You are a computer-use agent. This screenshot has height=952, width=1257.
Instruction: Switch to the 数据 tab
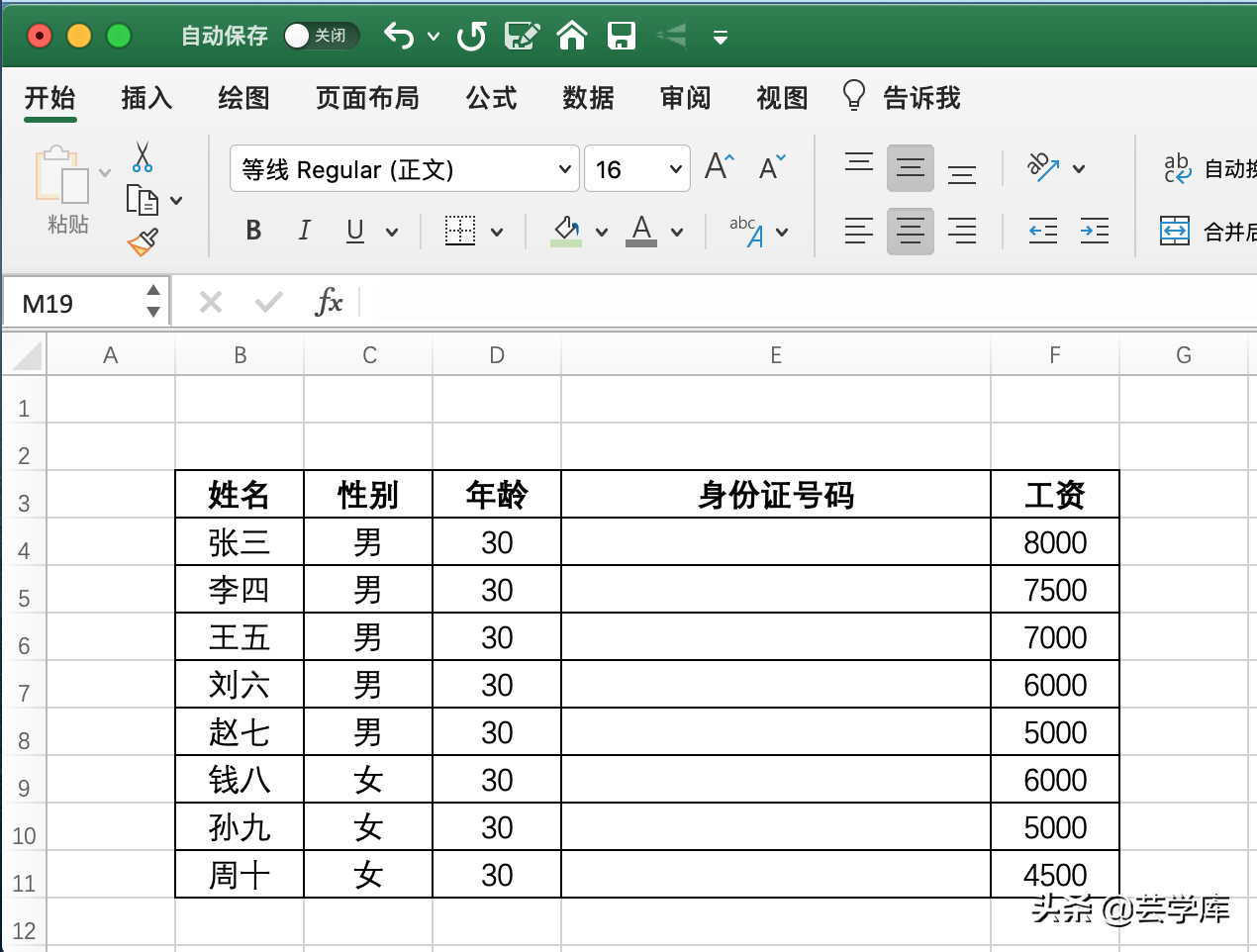[588, 98]
